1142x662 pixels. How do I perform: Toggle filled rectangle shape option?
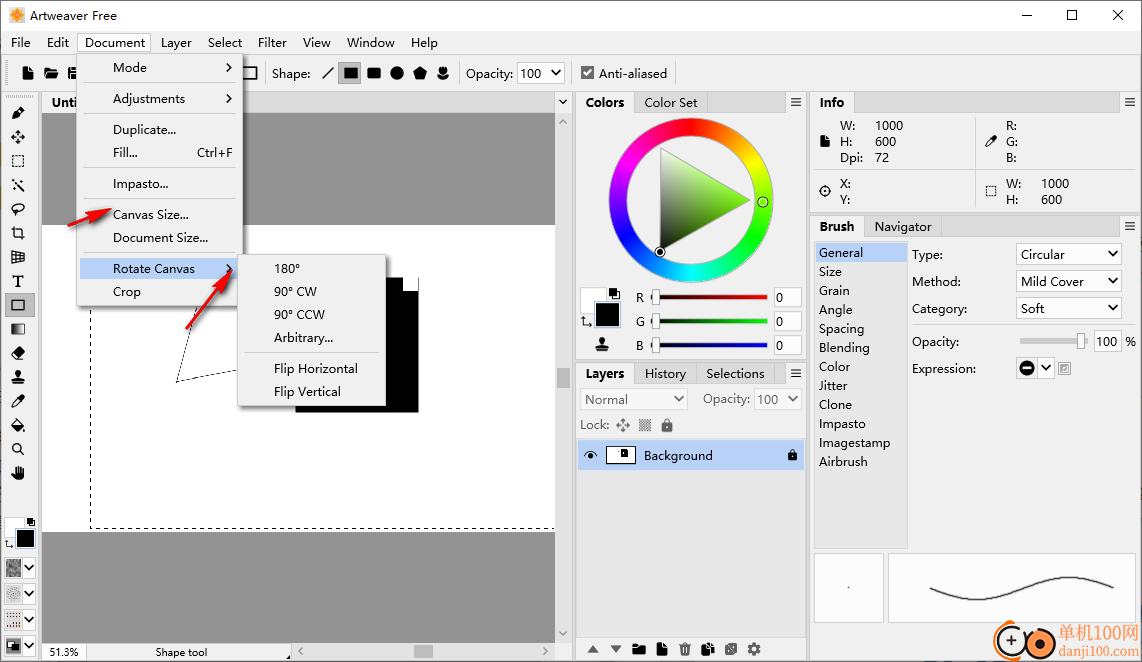point(350,74)
